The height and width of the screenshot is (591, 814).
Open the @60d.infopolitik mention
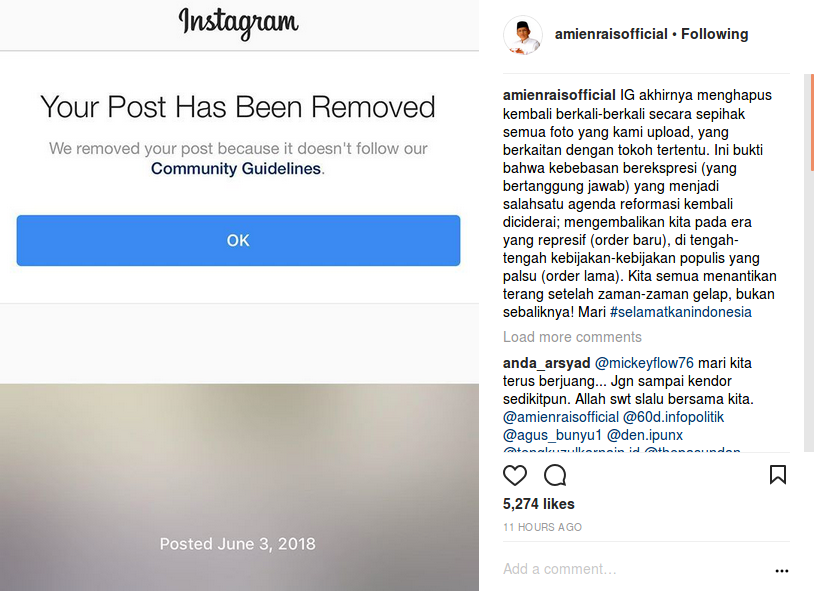tap(673, 417)
